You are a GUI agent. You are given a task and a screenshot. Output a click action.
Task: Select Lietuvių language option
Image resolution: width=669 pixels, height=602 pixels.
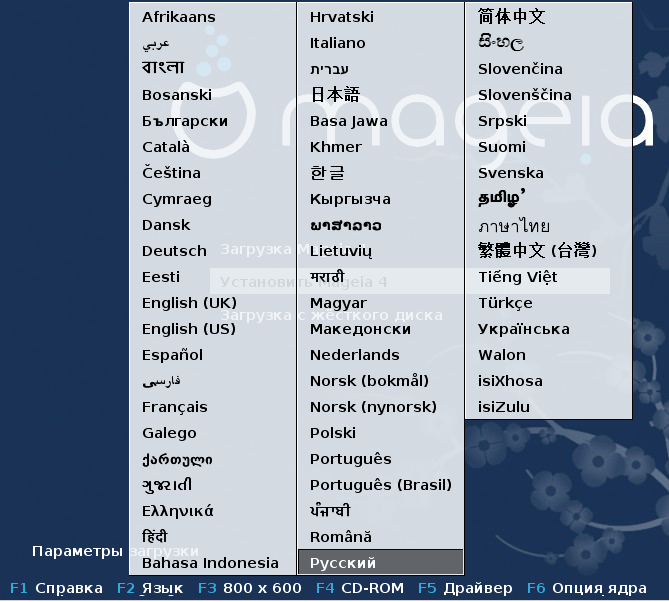[341, 251]
